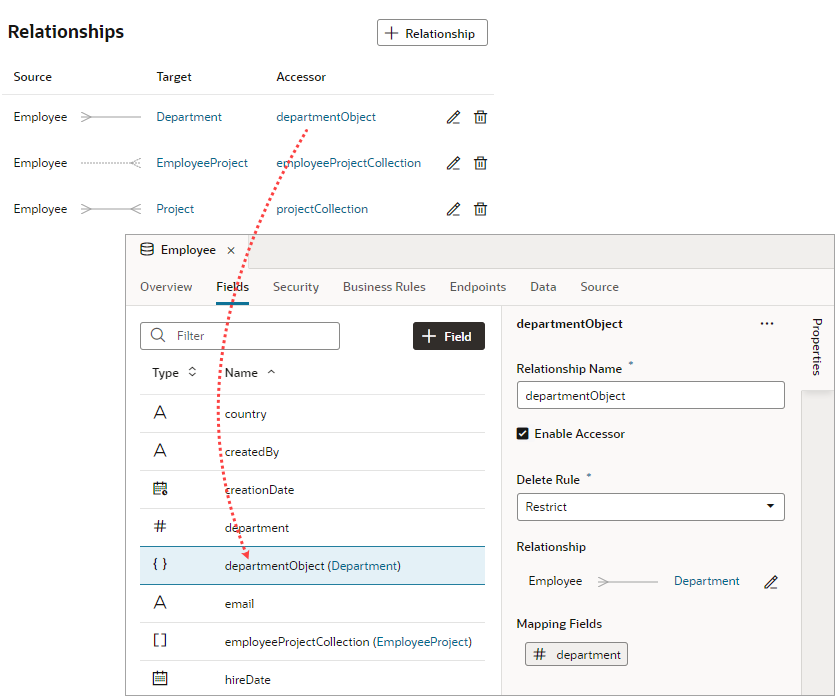Click the number type icon beside department field

coord(160,527)
